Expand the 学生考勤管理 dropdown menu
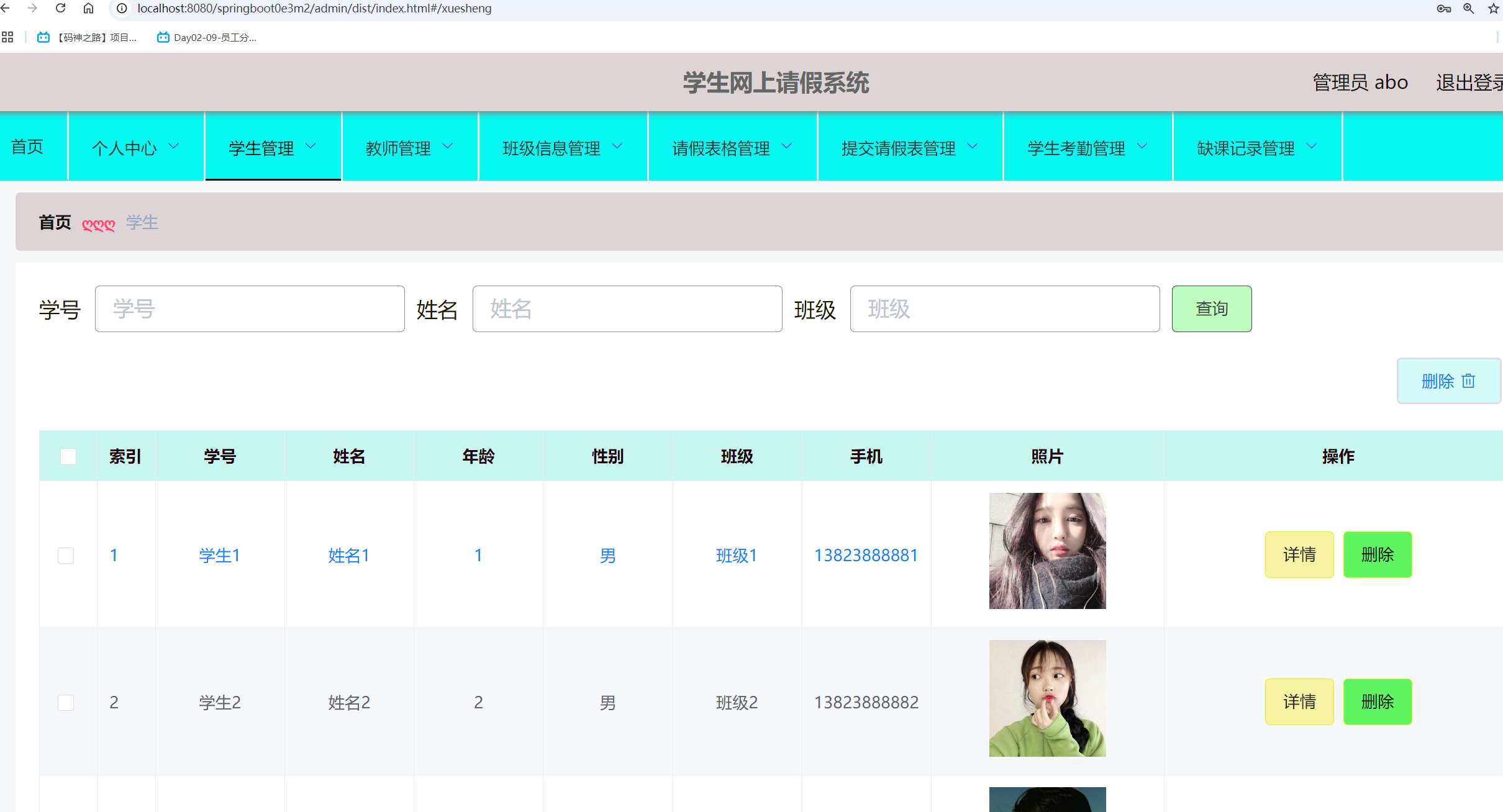The image size is (1503, 812). click(1087, 147)
